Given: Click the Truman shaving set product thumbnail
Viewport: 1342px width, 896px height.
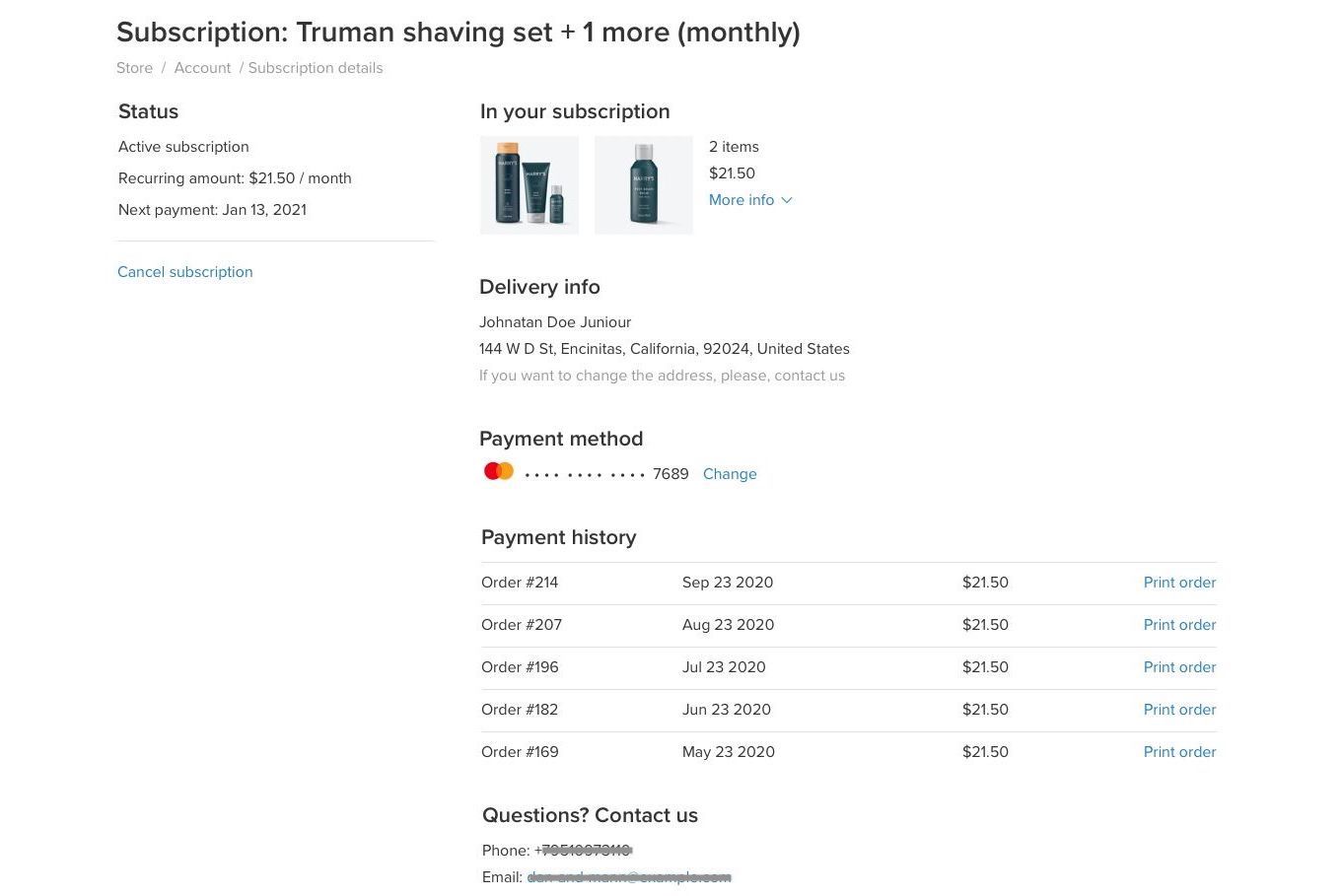Looking at the screenshot, I should click(x=529, y=184).
